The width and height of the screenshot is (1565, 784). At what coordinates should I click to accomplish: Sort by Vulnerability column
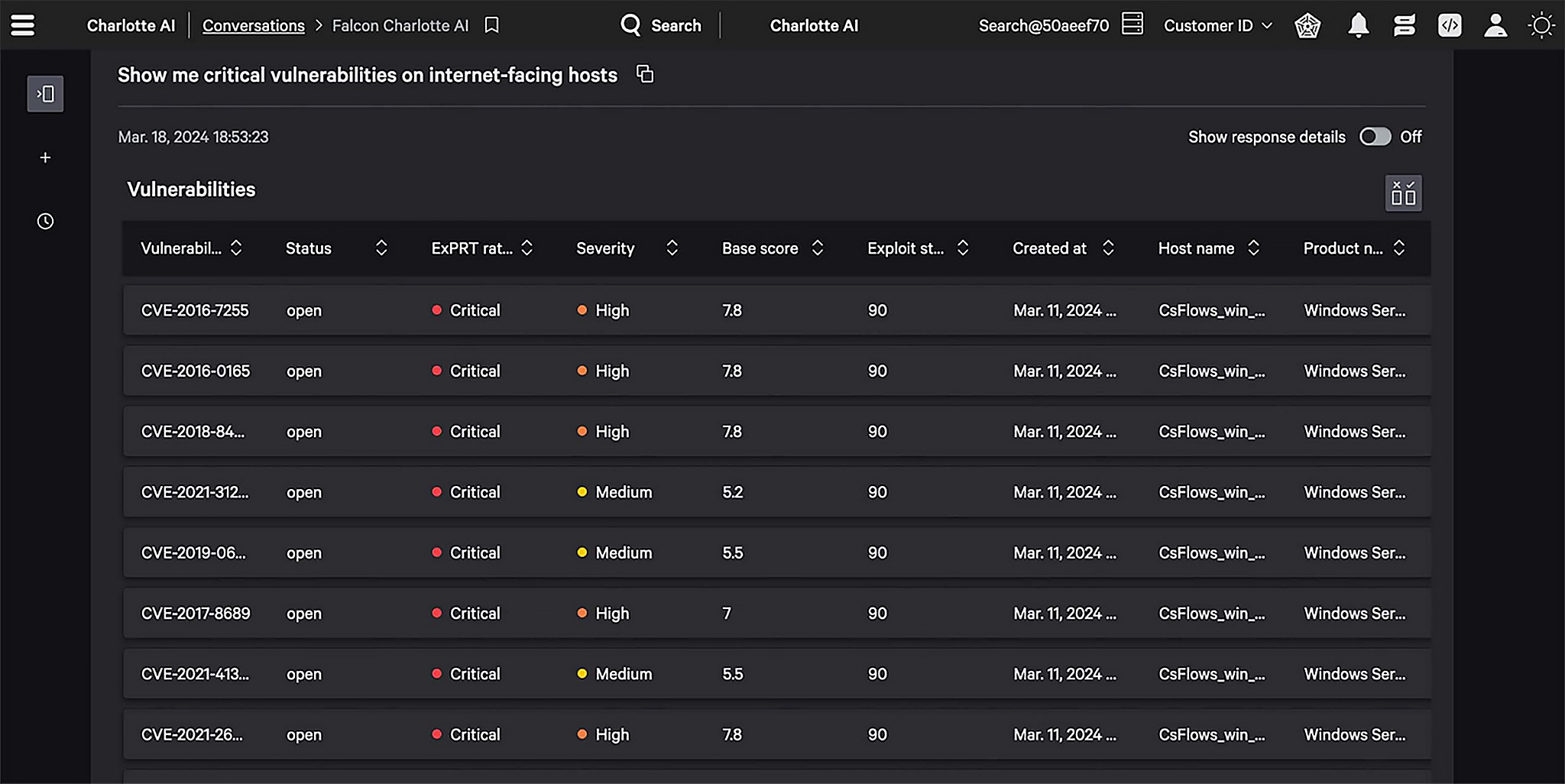point(236,248)
